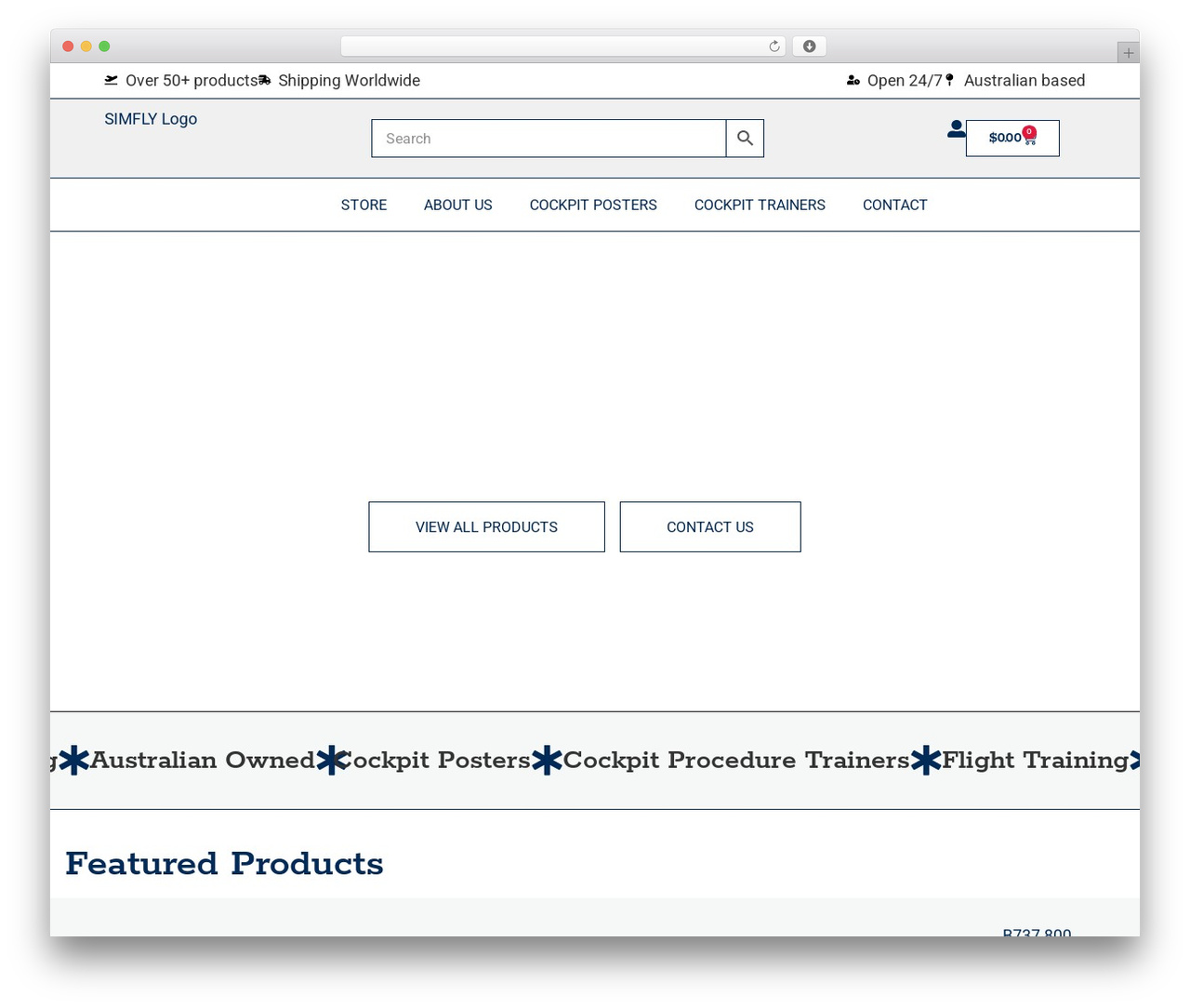Click the Australian Owned ticker text
1190x1008 pixels.
point(203,761)
